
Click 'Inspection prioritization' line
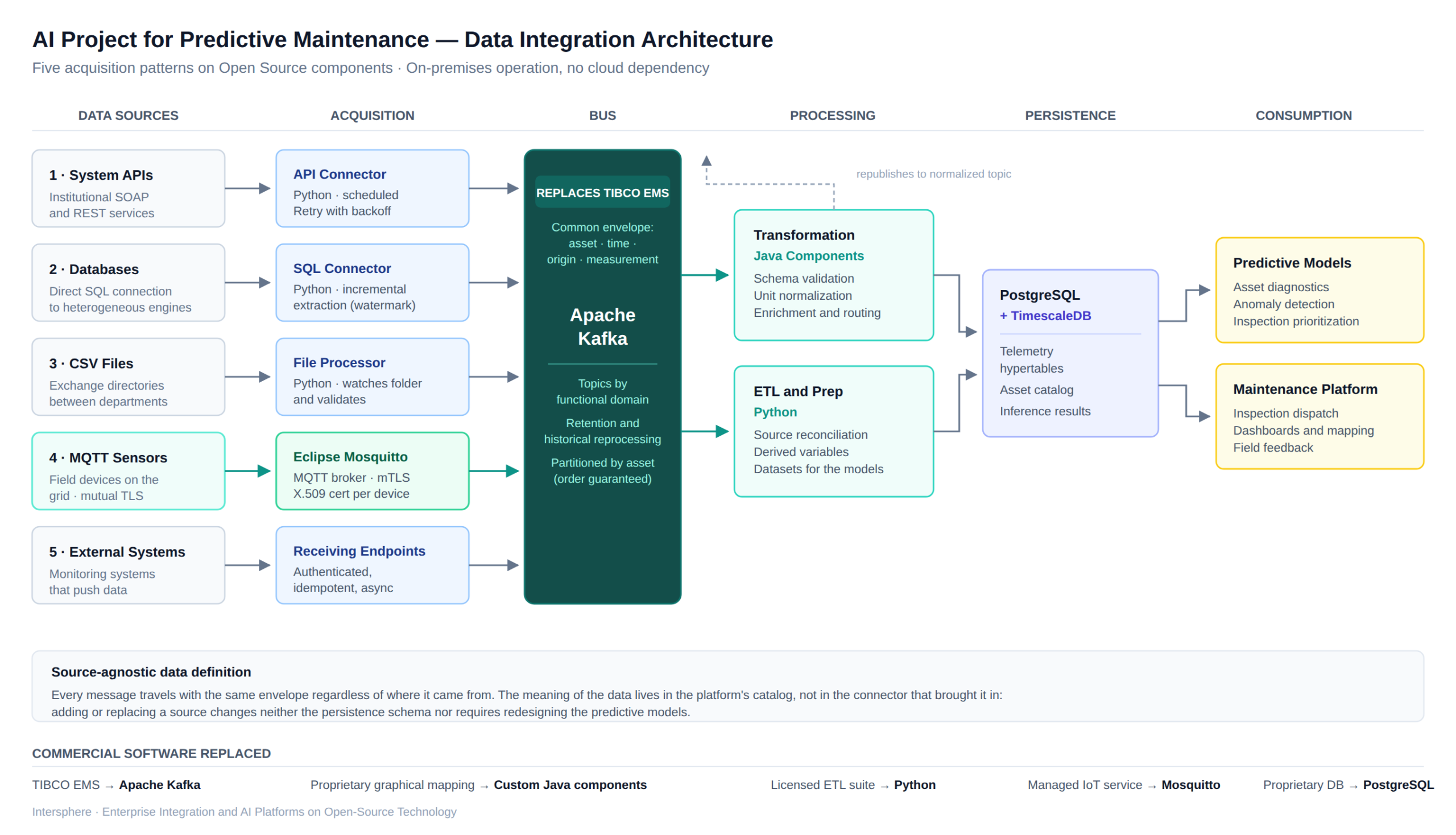(1296, 321)
